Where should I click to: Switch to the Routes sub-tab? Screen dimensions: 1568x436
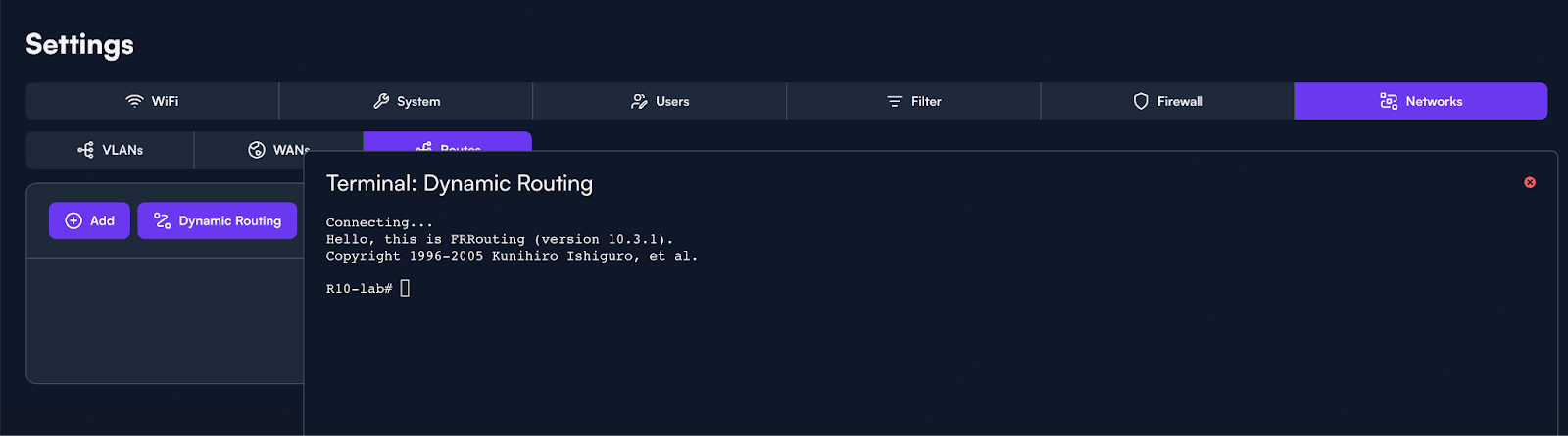448,142
